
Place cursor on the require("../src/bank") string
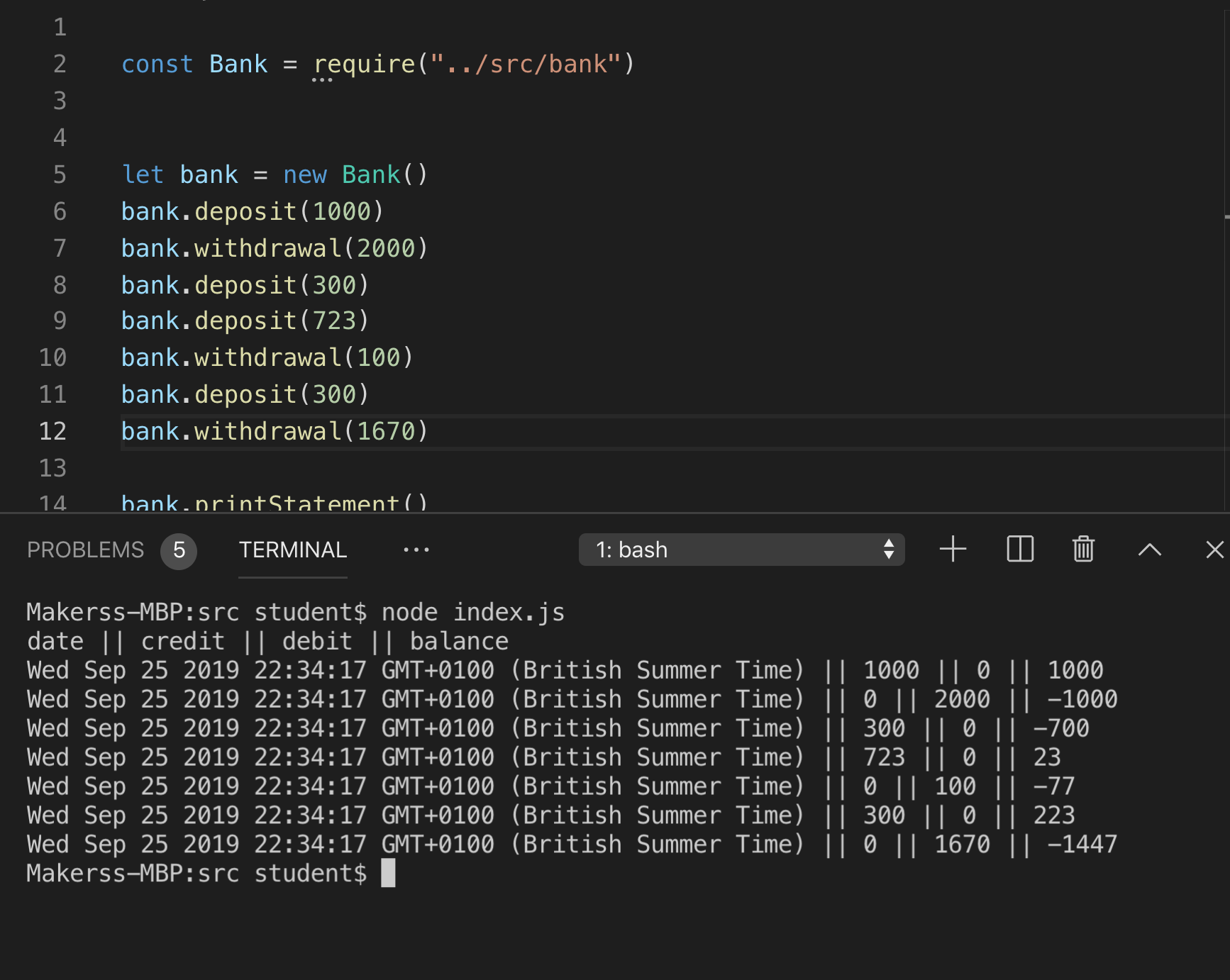tap(526, 64)
